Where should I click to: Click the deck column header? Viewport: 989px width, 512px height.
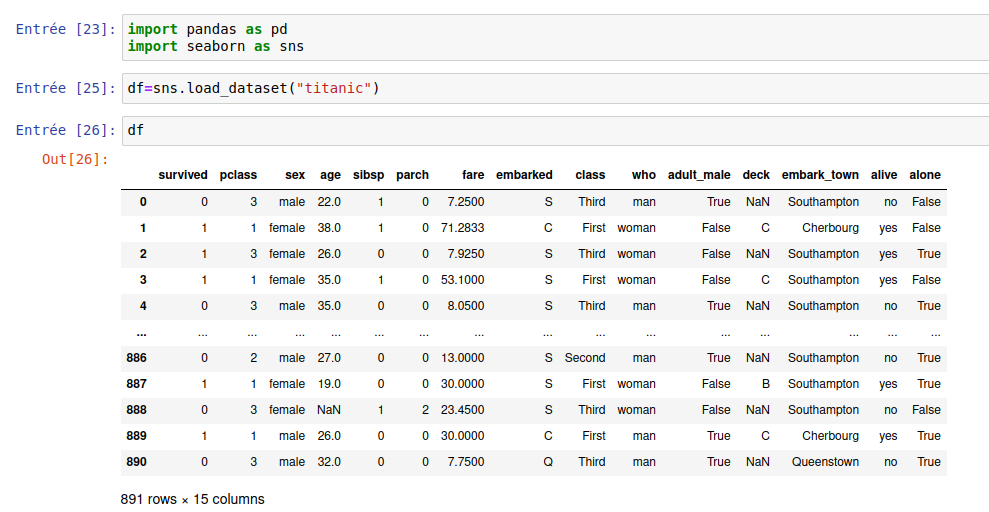point(756,175)
